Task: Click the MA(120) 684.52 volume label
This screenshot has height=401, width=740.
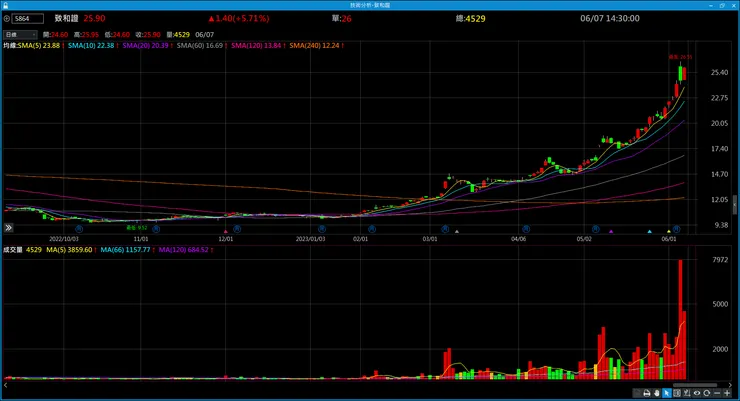Action: coord(184,250)
